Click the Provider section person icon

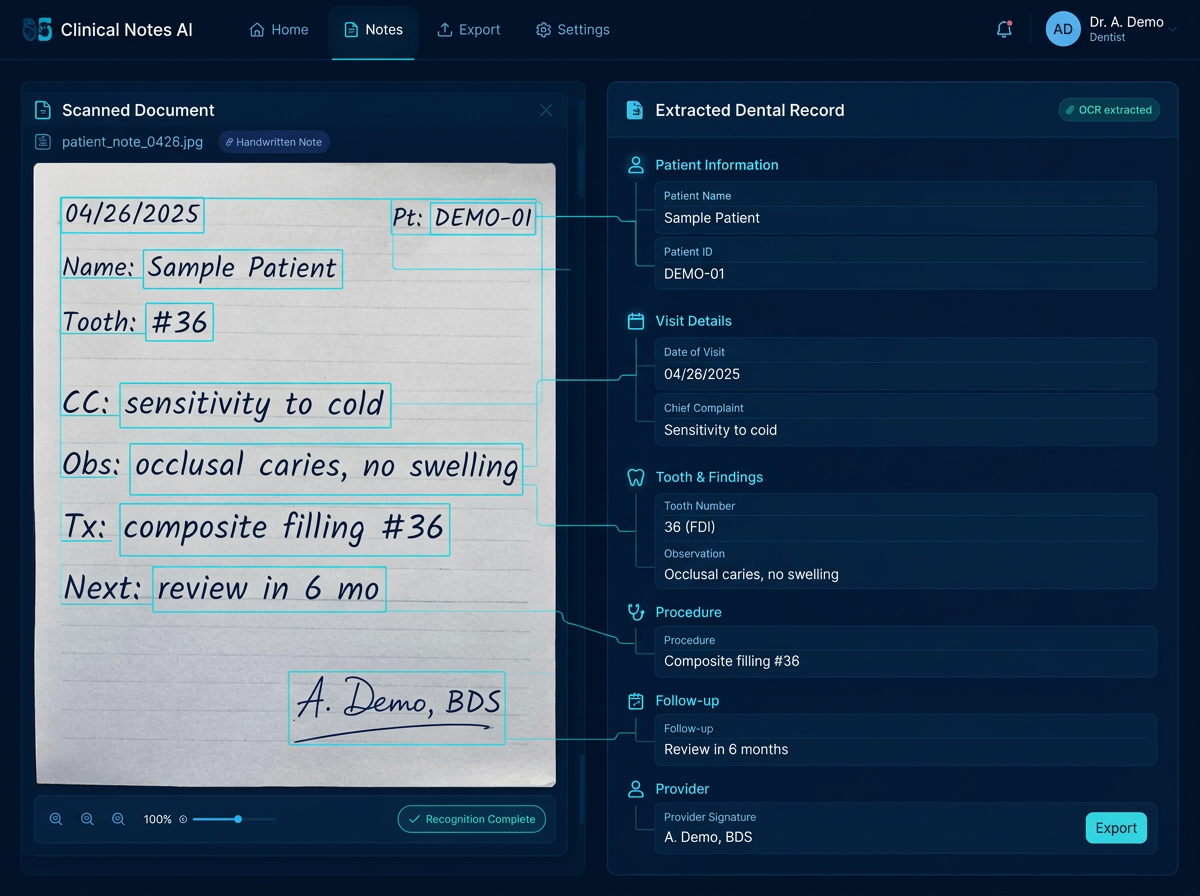tap(635, 789)
